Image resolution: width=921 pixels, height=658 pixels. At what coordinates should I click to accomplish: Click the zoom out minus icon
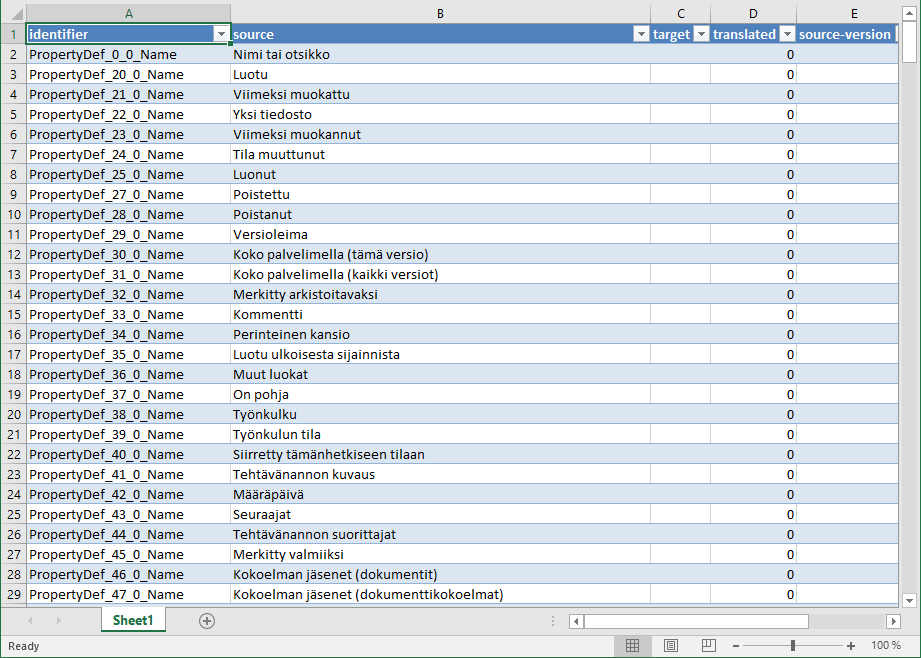pyautogui.click(x=736, y=646)
